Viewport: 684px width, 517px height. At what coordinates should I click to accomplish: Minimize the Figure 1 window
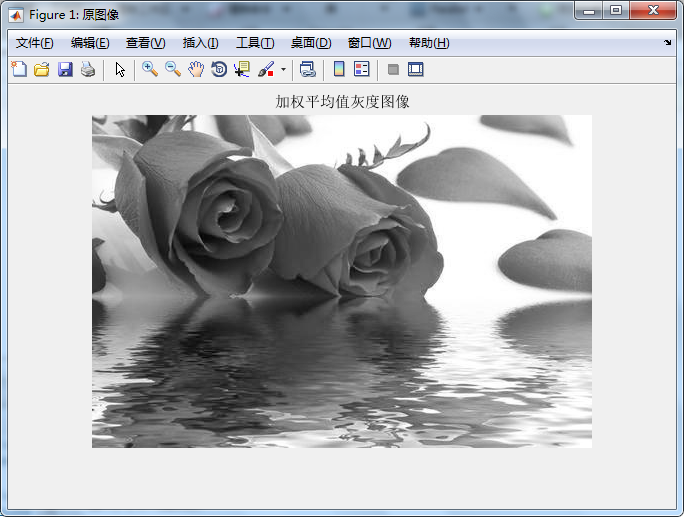[x=589, y=10]
